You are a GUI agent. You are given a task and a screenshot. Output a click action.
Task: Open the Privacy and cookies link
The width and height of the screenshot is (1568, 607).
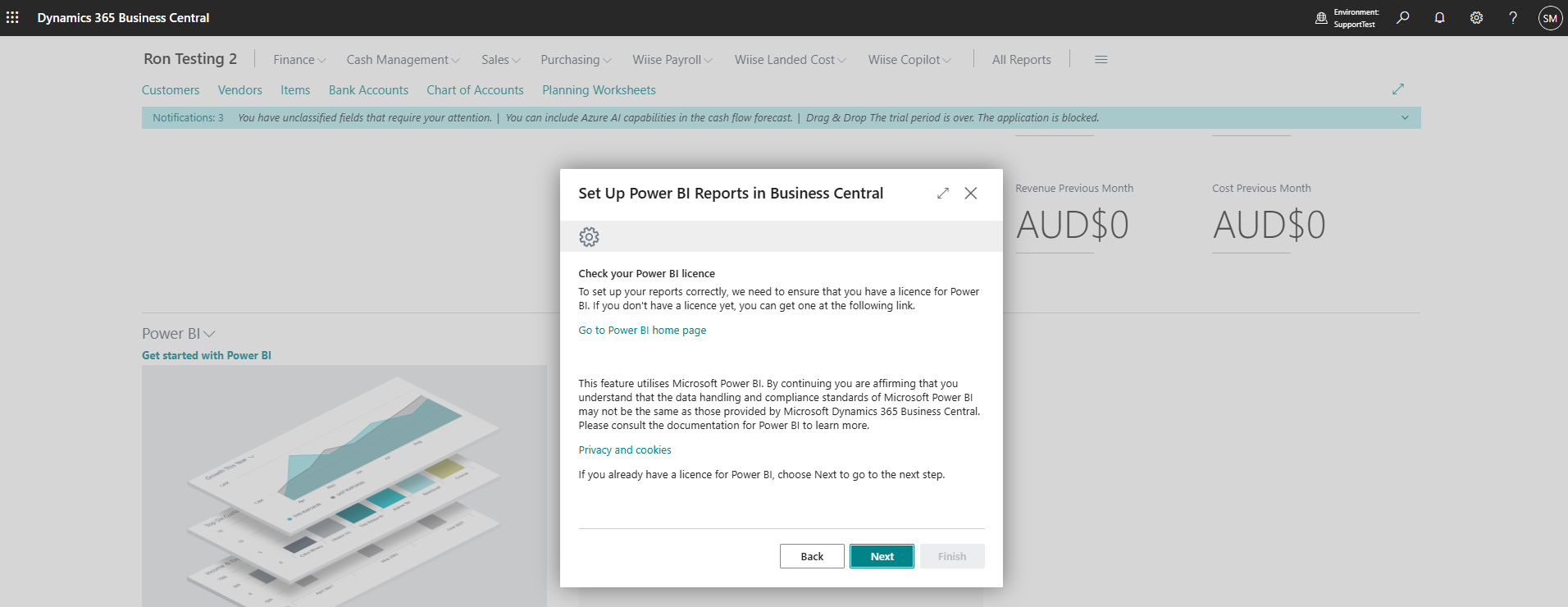coord(625,450)
